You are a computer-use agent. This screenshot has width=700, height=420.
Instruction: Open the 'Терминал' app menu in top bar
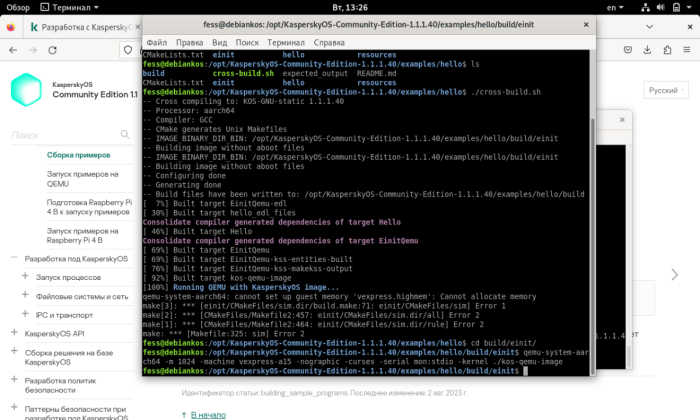(x=69, y=7)
